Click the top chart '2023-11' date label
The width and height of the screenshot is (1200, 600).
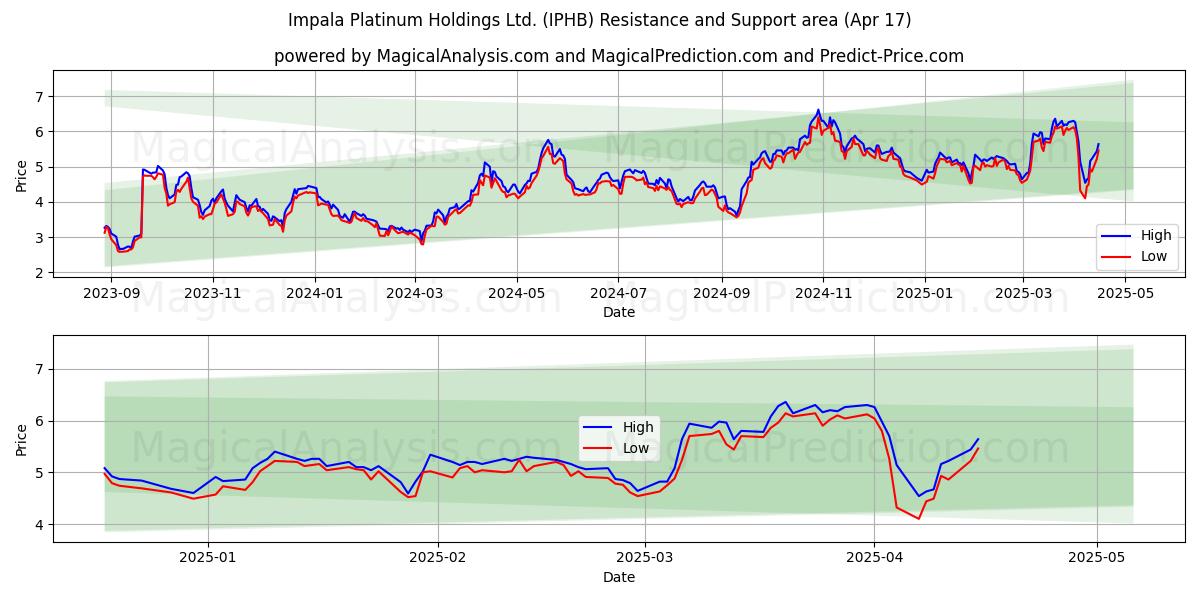(214, 292)
